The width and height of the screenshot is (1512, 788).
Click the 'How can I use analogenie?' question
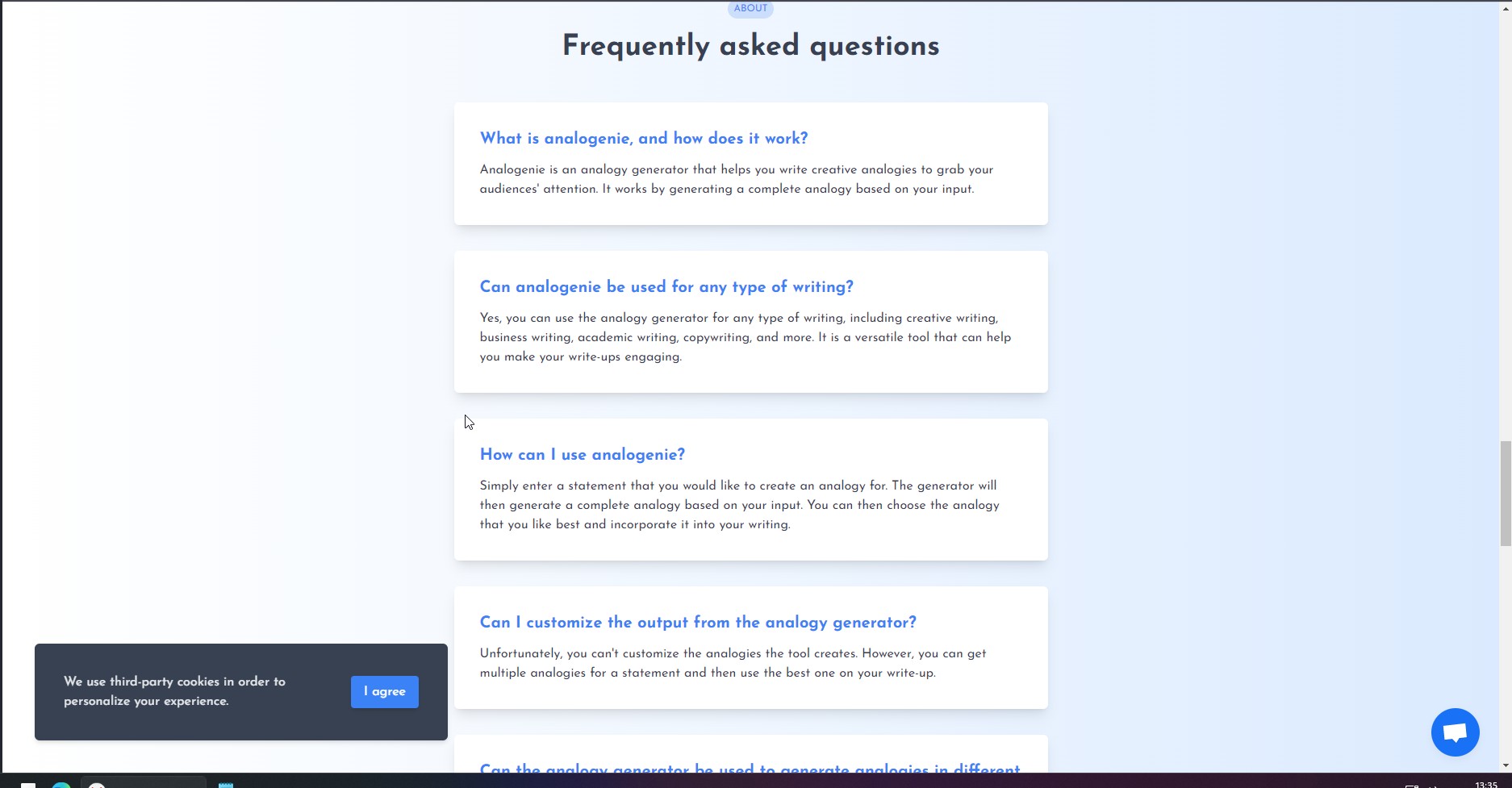[x=583, y=454]
